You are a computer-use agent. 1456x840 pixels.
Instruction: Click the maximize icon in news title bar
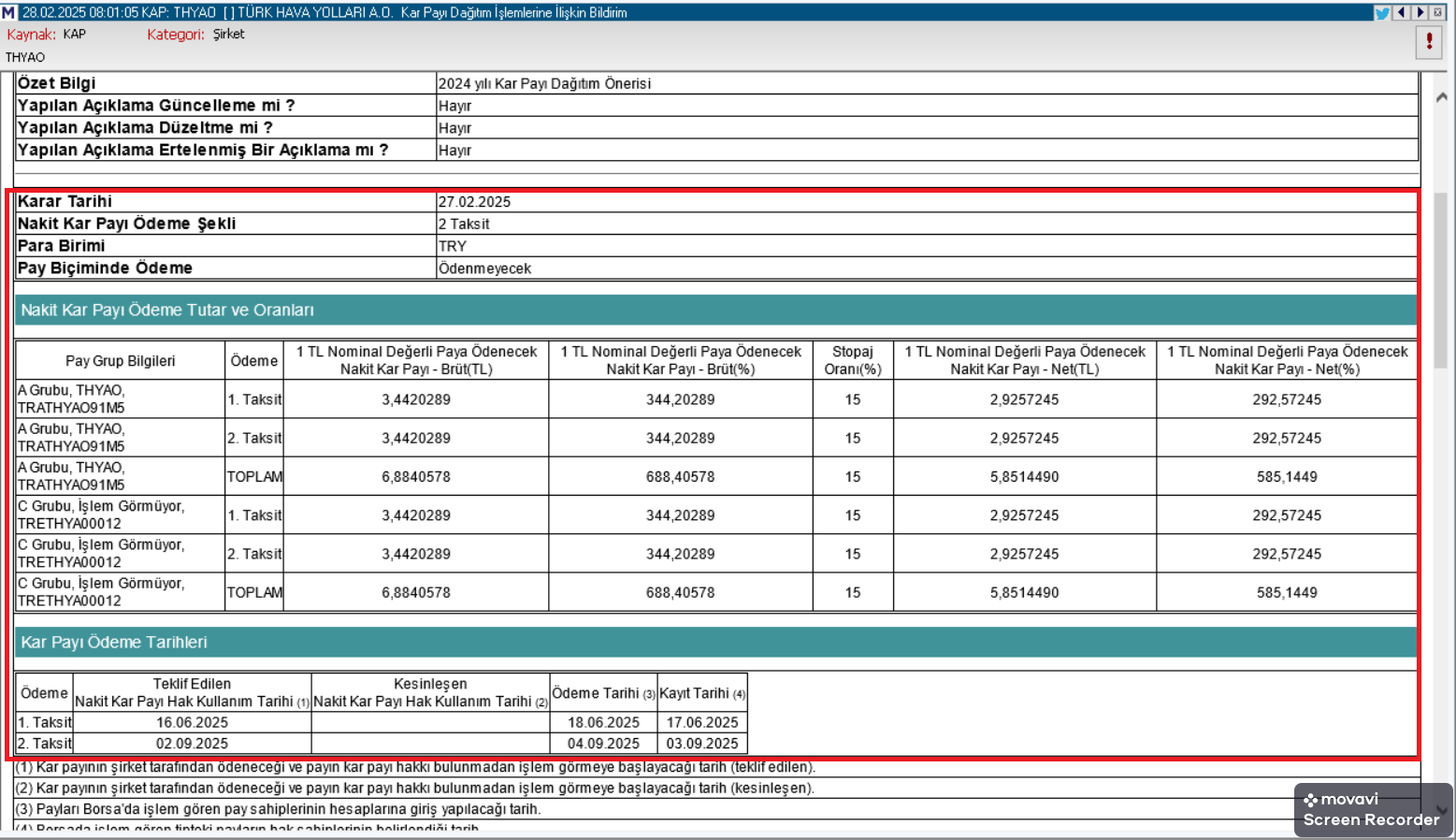coord(1438,12)
